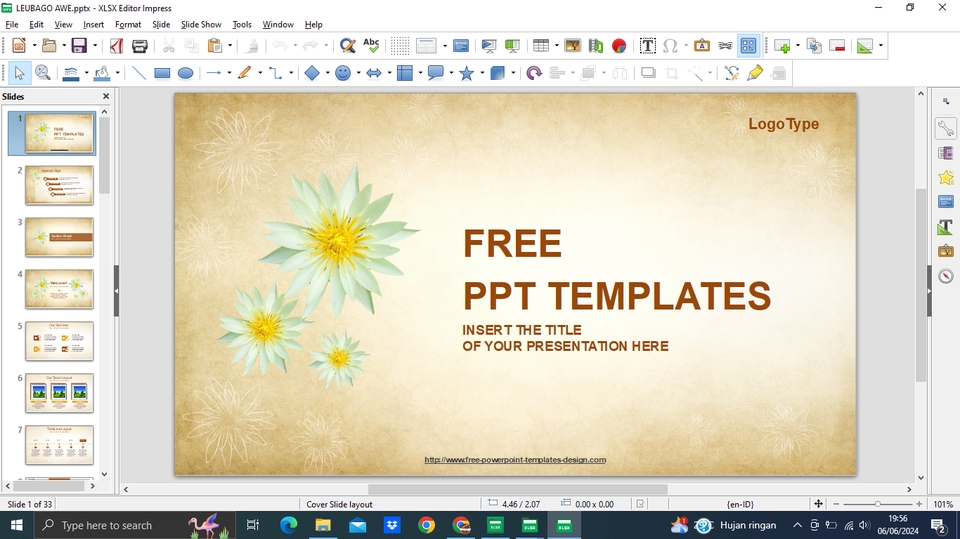
Task: Click the zoom out minus button
Action: coord(836,504)
